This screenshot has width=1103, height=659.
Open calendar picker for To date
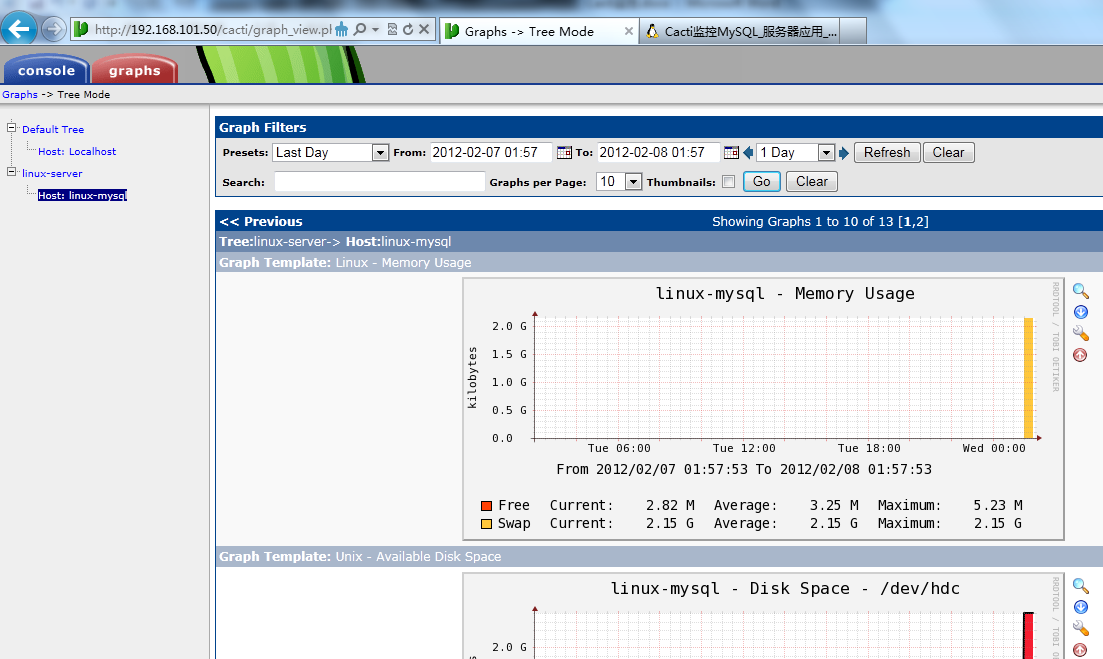(x=732, y=153)
